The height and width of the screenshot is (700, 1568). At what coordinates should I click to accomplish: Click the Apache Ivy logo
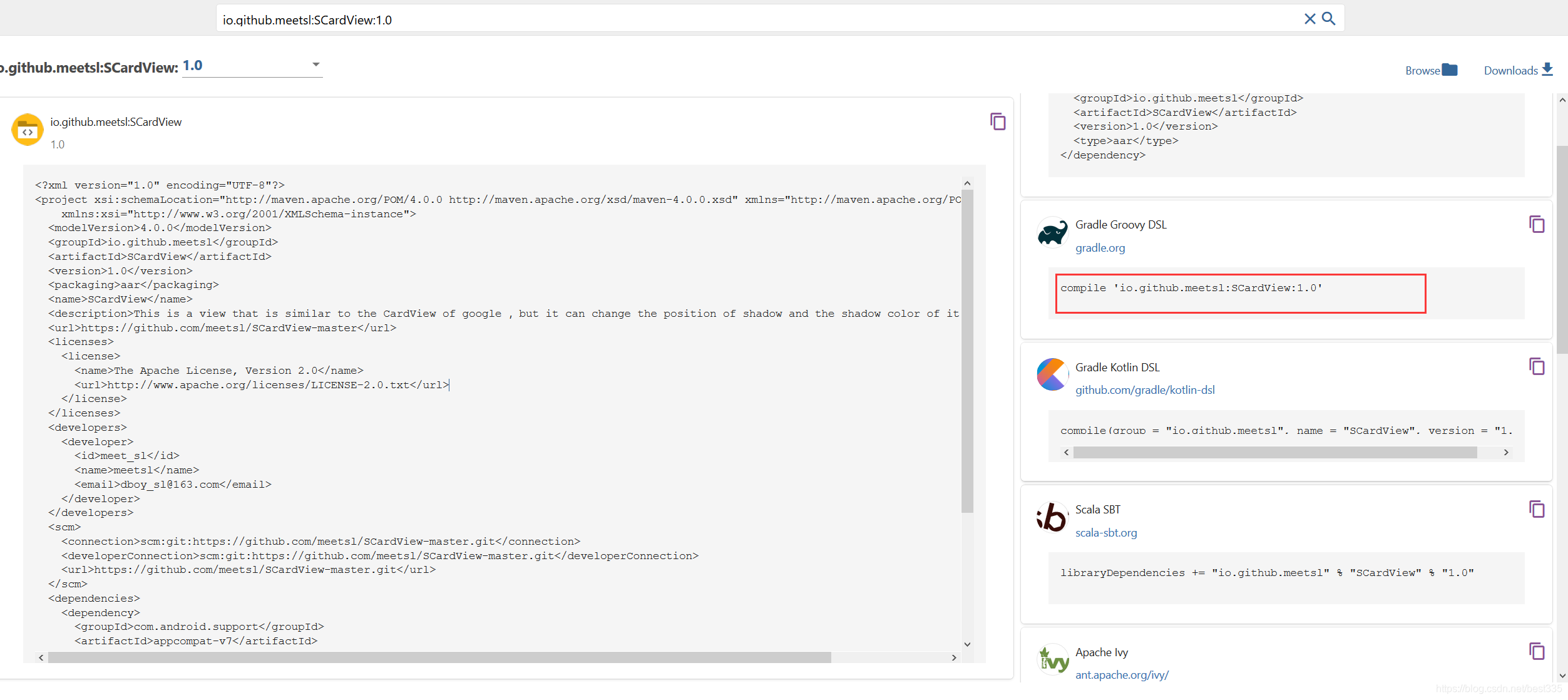(x=1053, y=660)
